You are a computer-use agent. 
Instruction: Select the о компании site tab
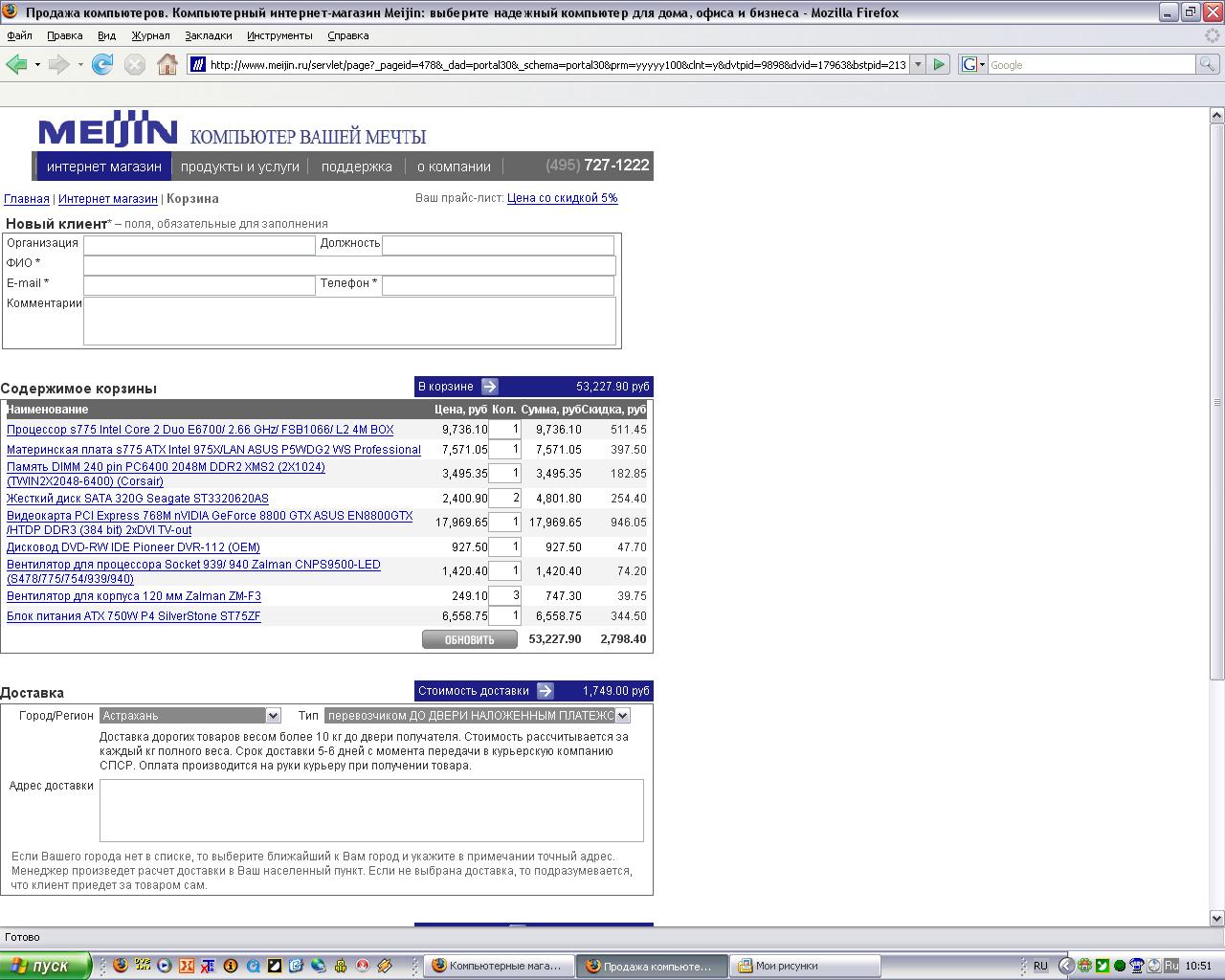tap(454, 166)
